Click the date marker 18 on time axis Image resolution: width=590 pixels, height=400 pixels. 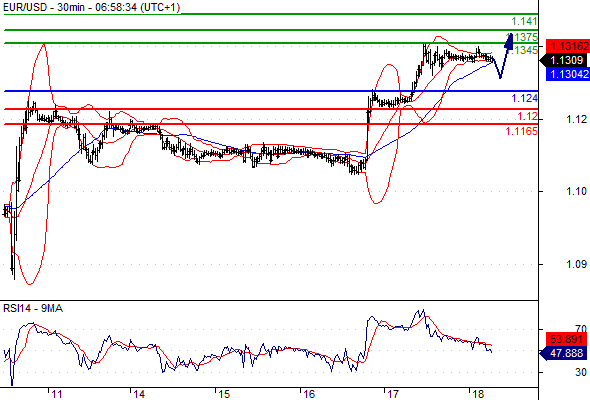click(478, 394)
